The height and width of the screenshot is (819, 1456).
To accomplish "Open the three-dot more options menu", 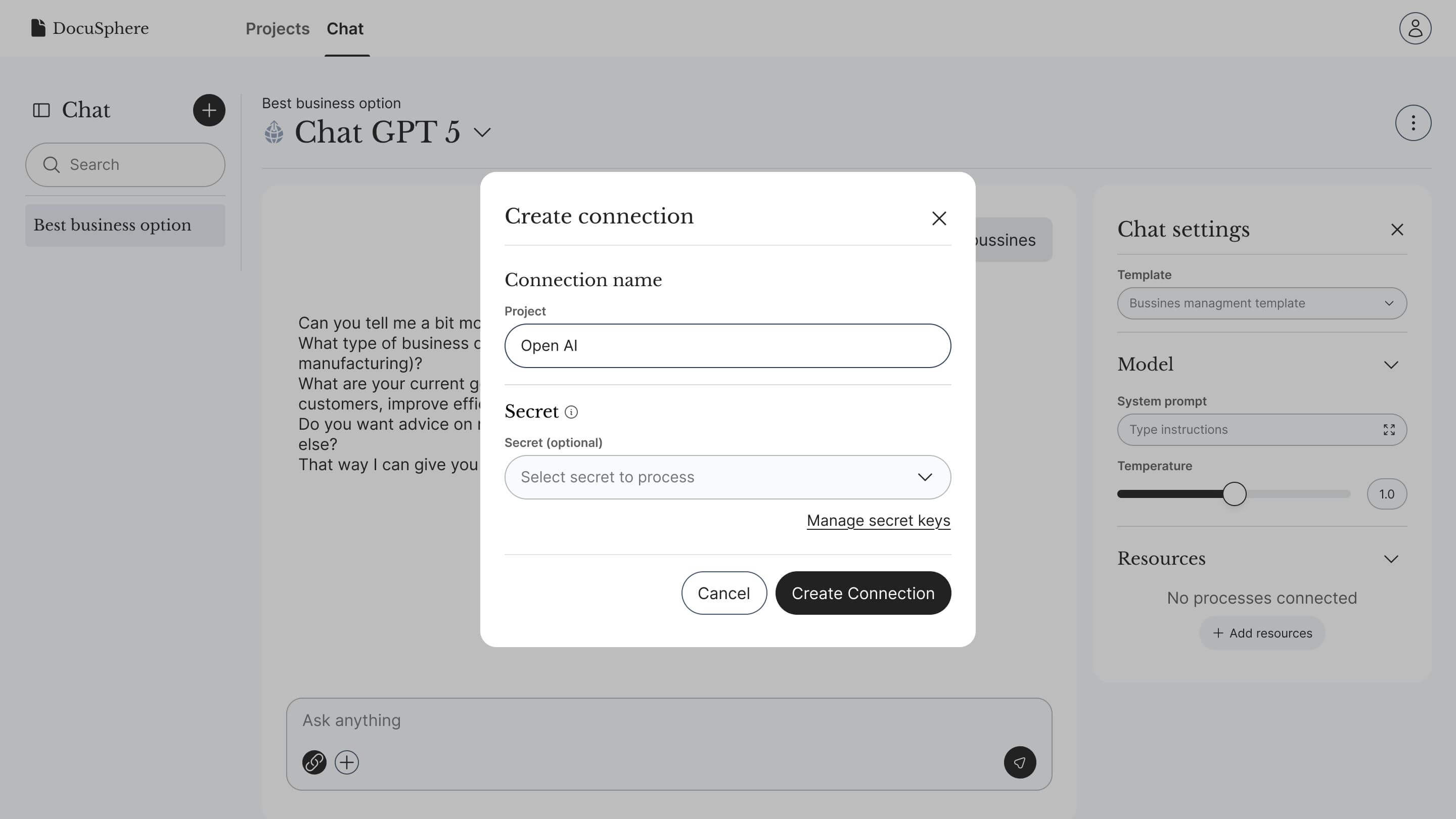I will point(1413,123).
